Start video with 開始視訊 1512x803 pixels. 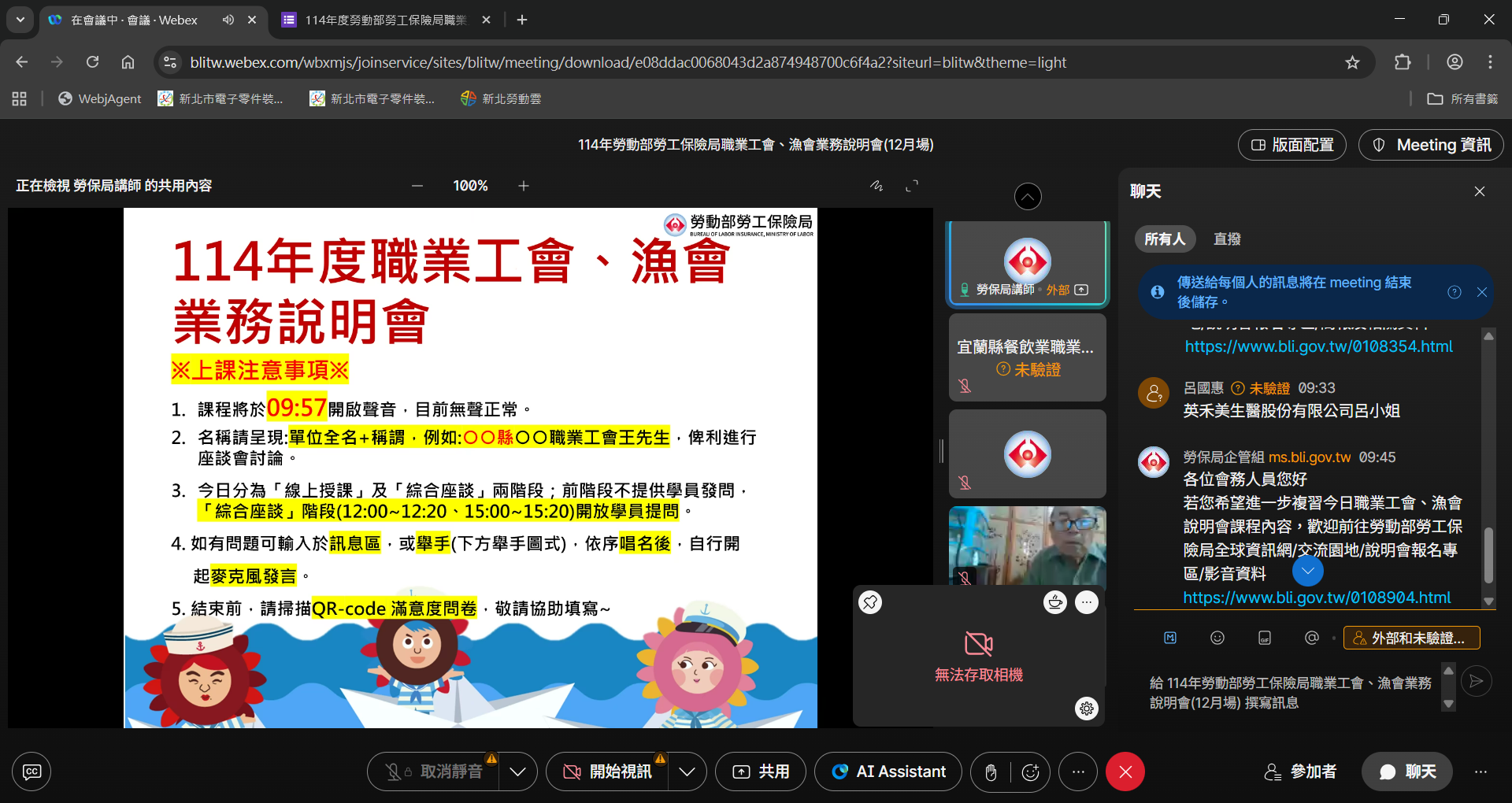pyautogui.click(x=608, y=772)
